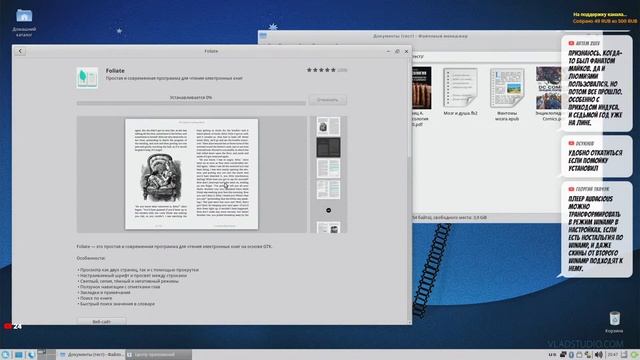The width and height of the screenshot is (640, 360).
Task: Open the large Foliate book page screenshot
Action: pyautogui.click(x=191, y=174)
